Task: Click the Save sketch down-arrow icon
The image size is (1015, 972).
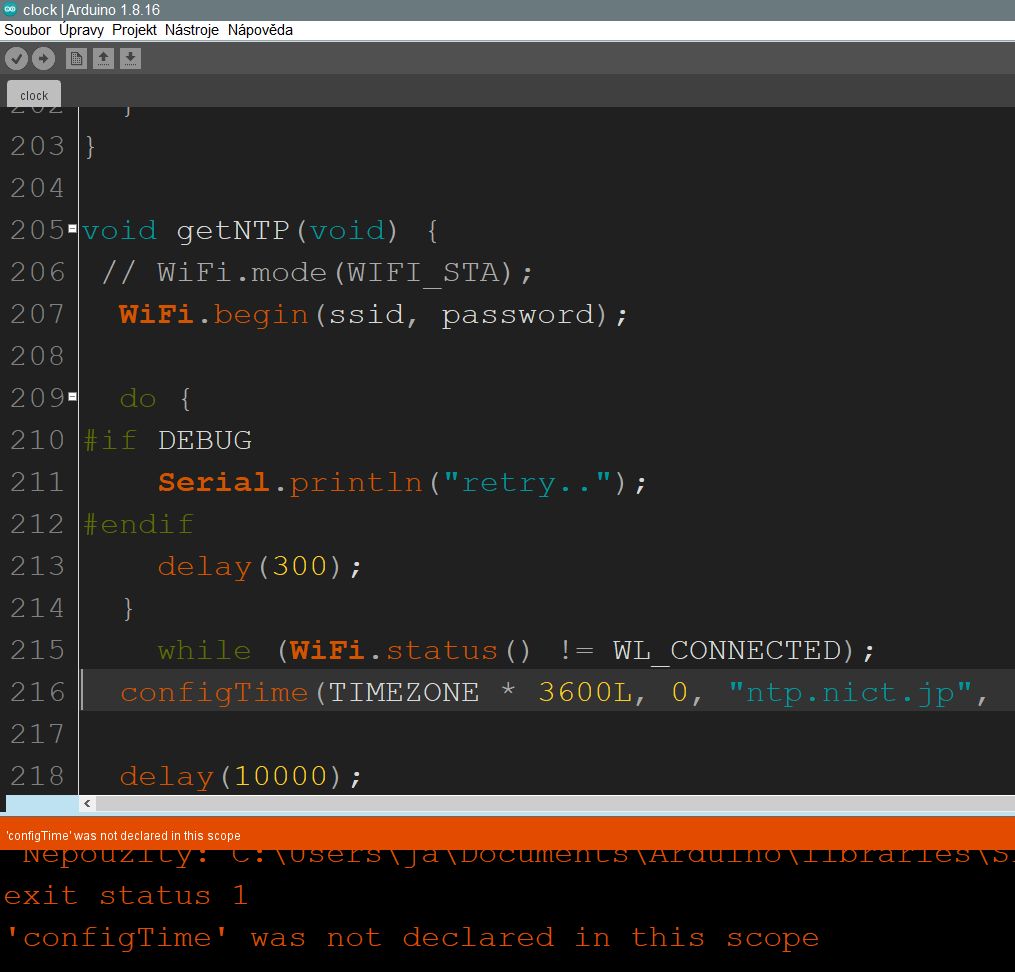Action: (130, 59)
